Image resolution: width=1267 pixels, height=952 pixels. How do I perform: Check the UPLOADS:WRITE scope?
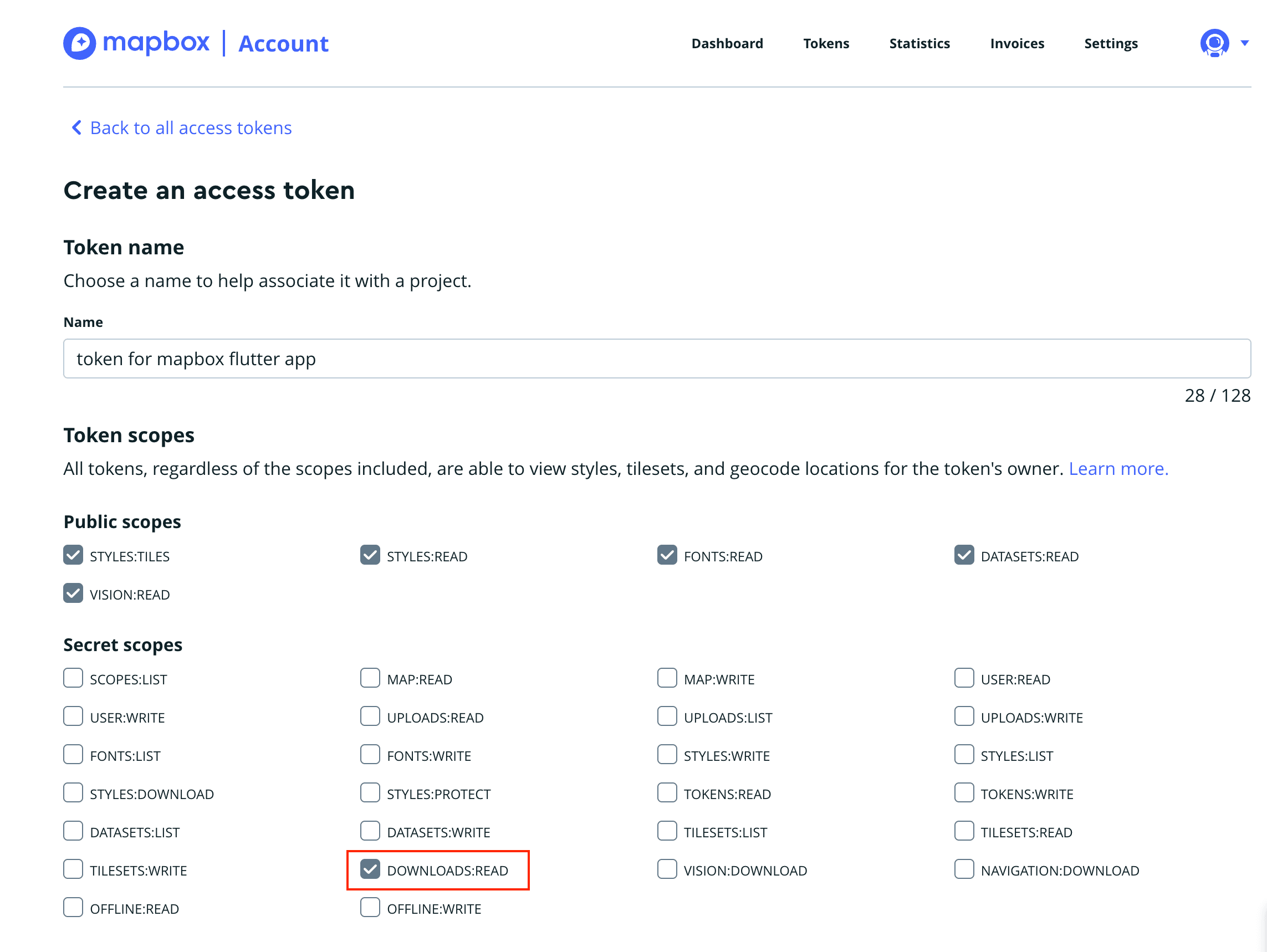pos(964,716)
